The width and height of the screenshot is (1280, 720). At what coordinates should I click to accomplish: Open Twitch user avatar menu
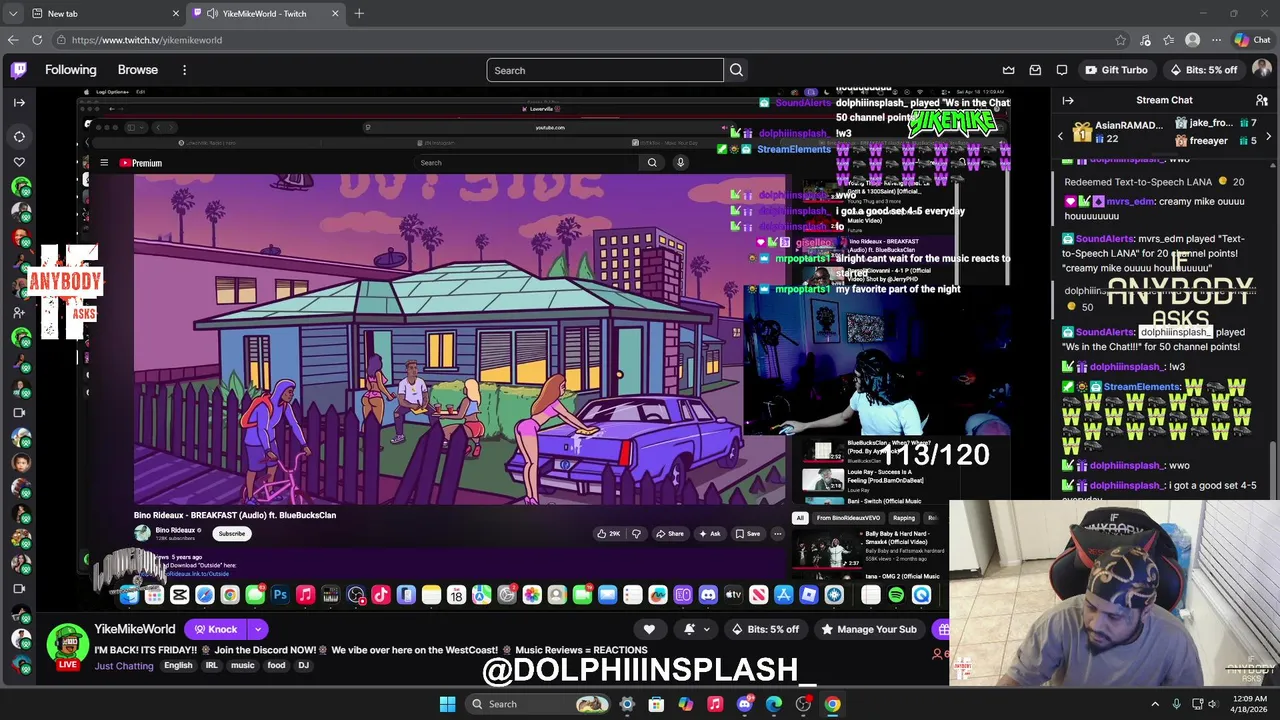[x=1261, y=70]
